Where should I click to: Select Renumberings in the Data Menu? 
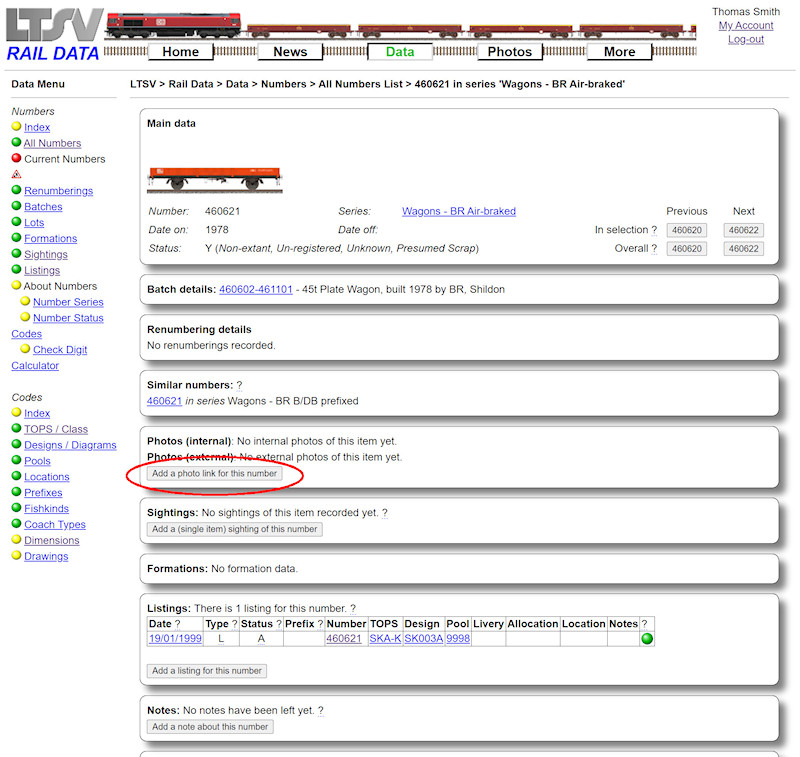click(58, 190)
